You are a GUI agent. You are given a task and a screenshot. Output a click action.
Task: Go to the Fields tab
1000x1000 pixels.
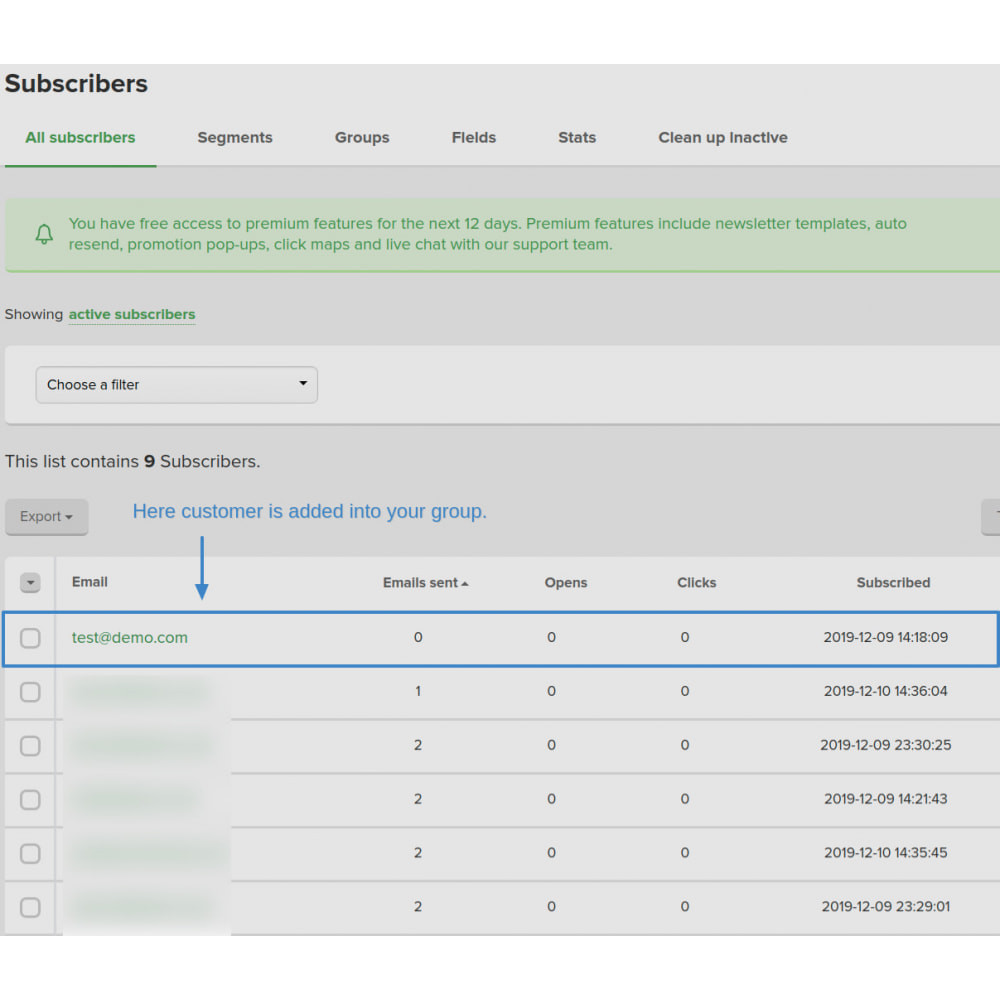pyautogui.click(x=474, y=138)
